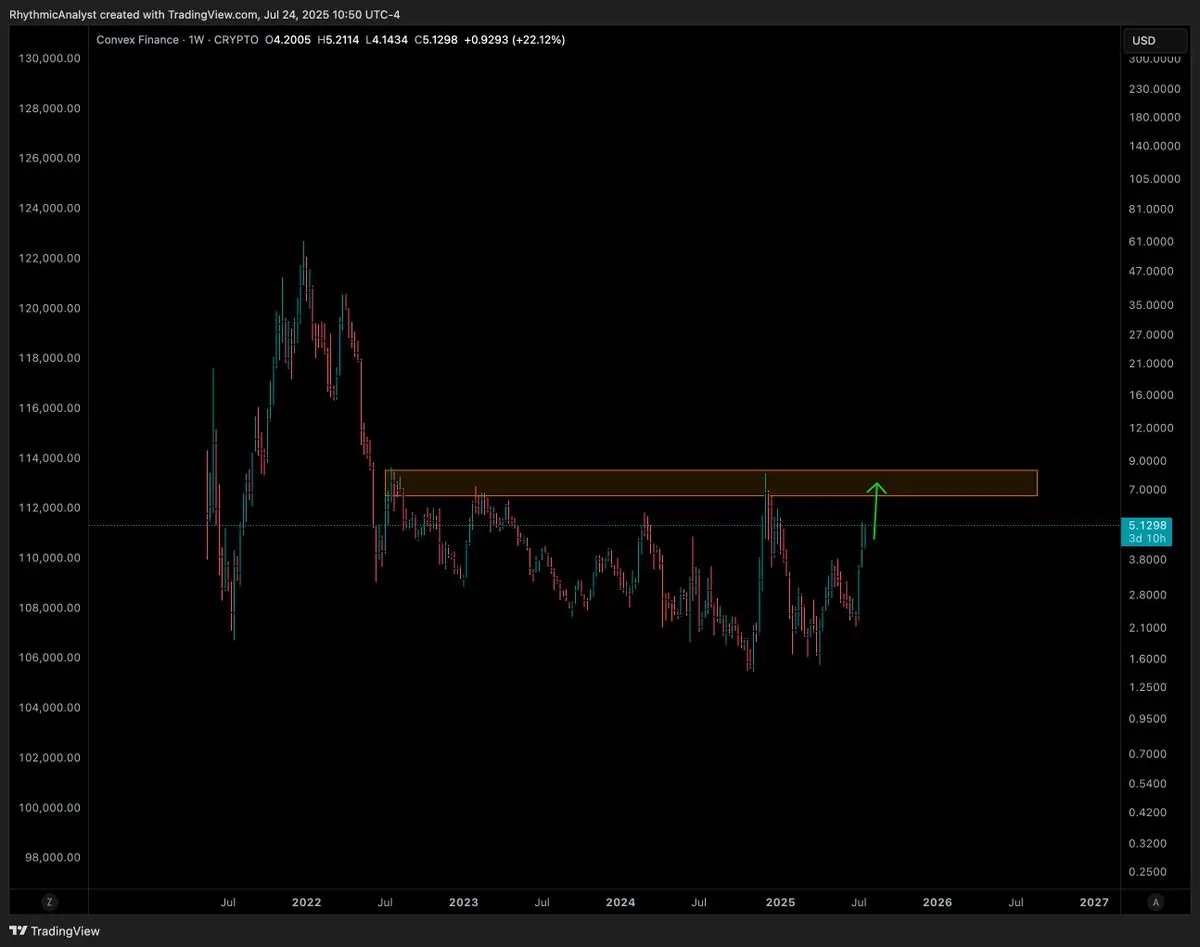Screen dimensions: 1200x947
Task: Click the low value L4.1434
Action: click(386, 40)
